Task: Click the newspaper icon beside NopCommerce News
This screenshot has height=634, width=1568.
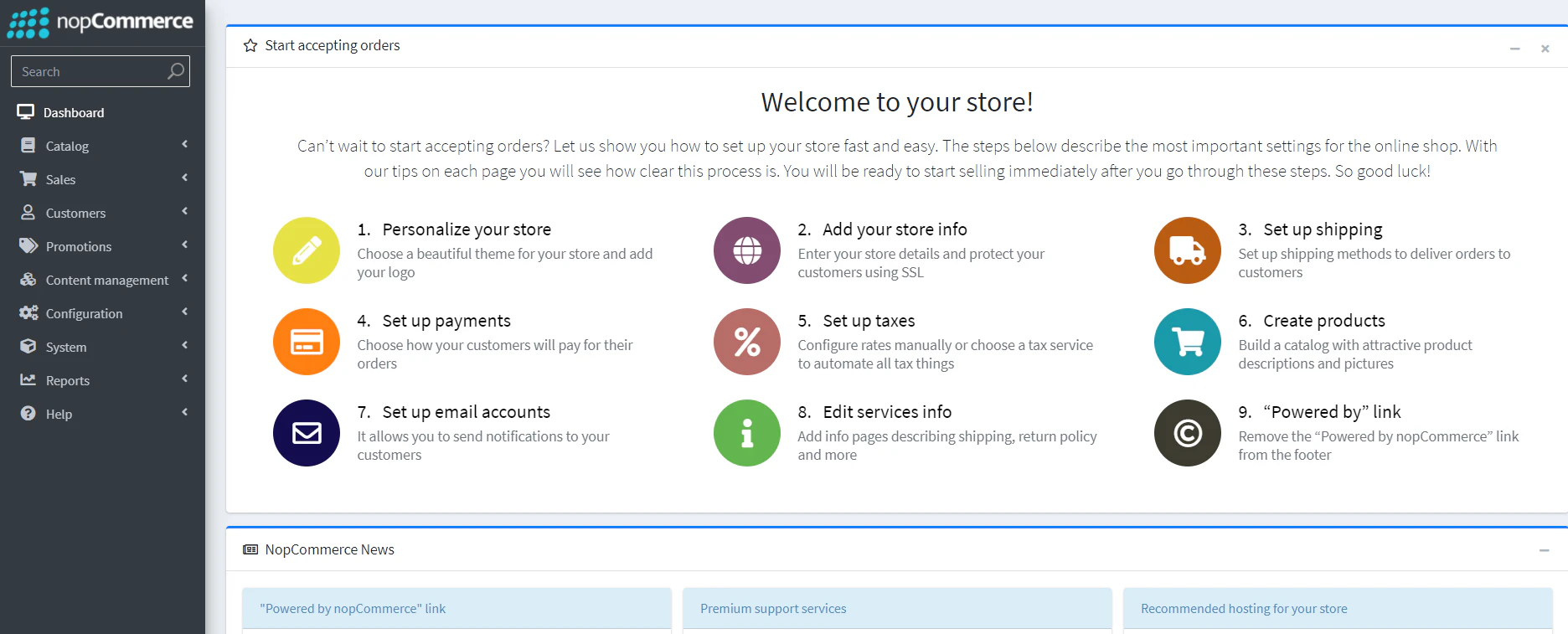Action: (x=250, y=549)
